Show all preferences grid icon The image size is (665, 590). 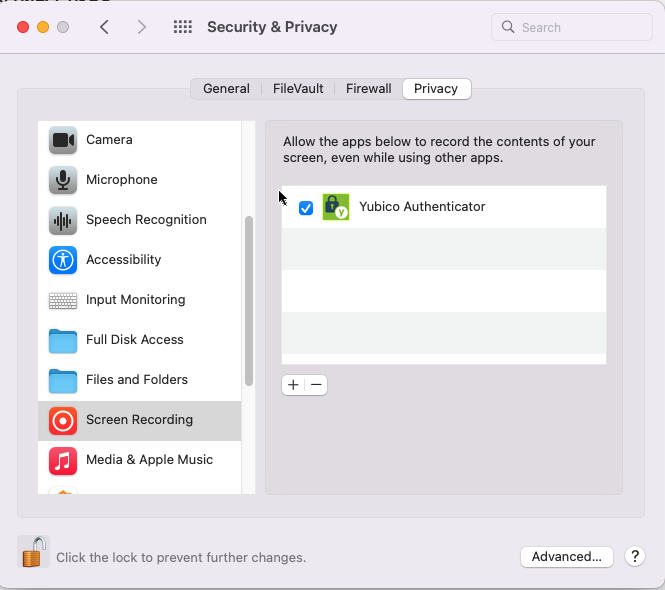point(183,27)
